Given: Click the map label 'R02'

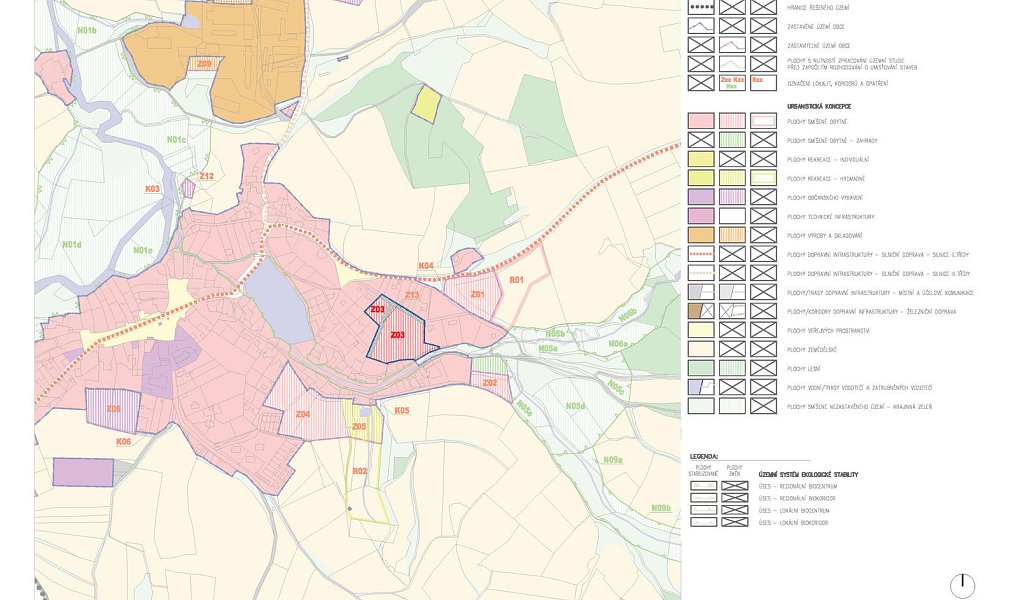Looking at the screenshot, I should pyautogui.click(x=360, y=471).
